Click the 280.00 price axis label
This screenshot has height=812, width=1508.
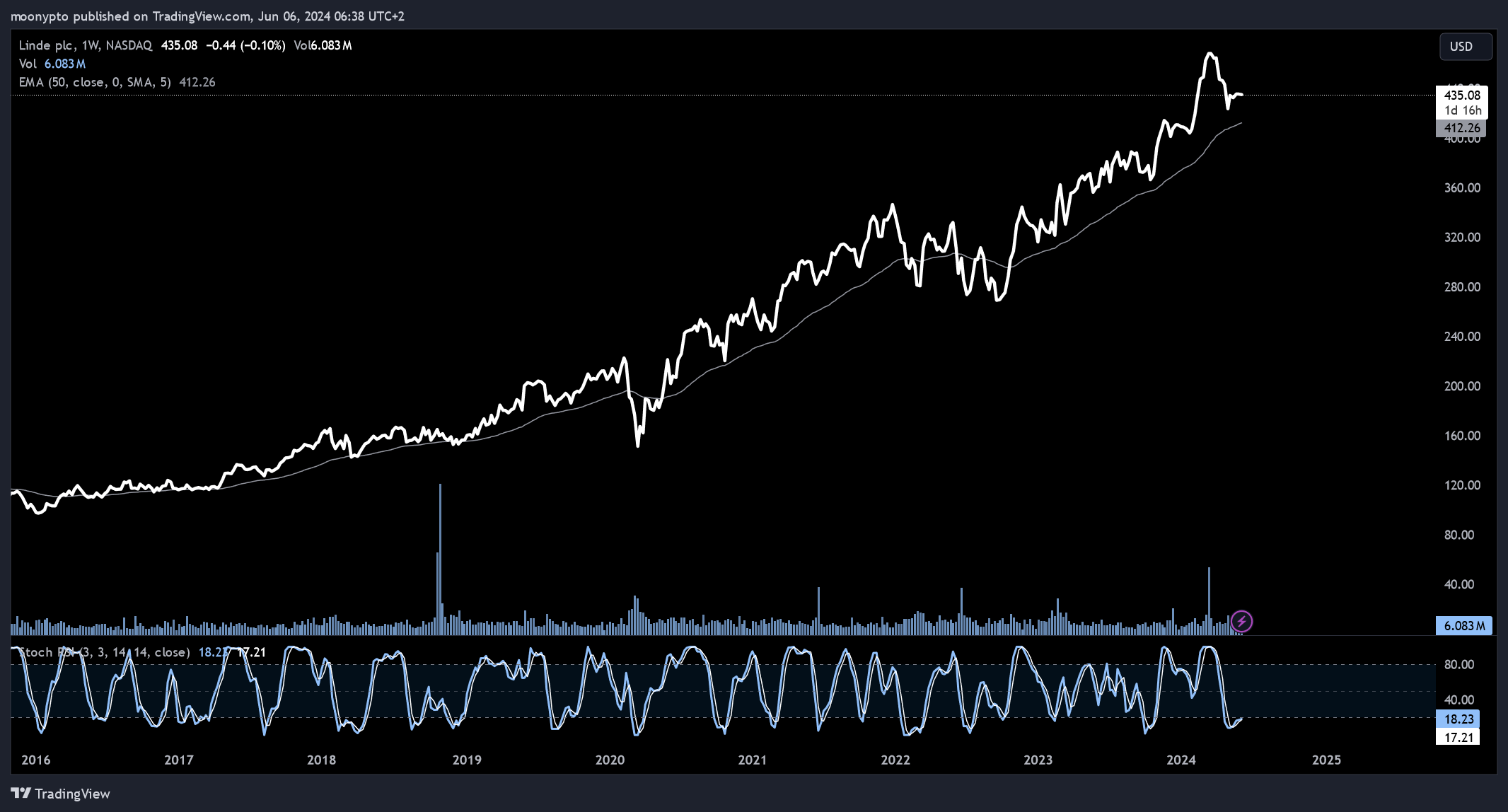pyautogui.click(x=1462, y=286)
